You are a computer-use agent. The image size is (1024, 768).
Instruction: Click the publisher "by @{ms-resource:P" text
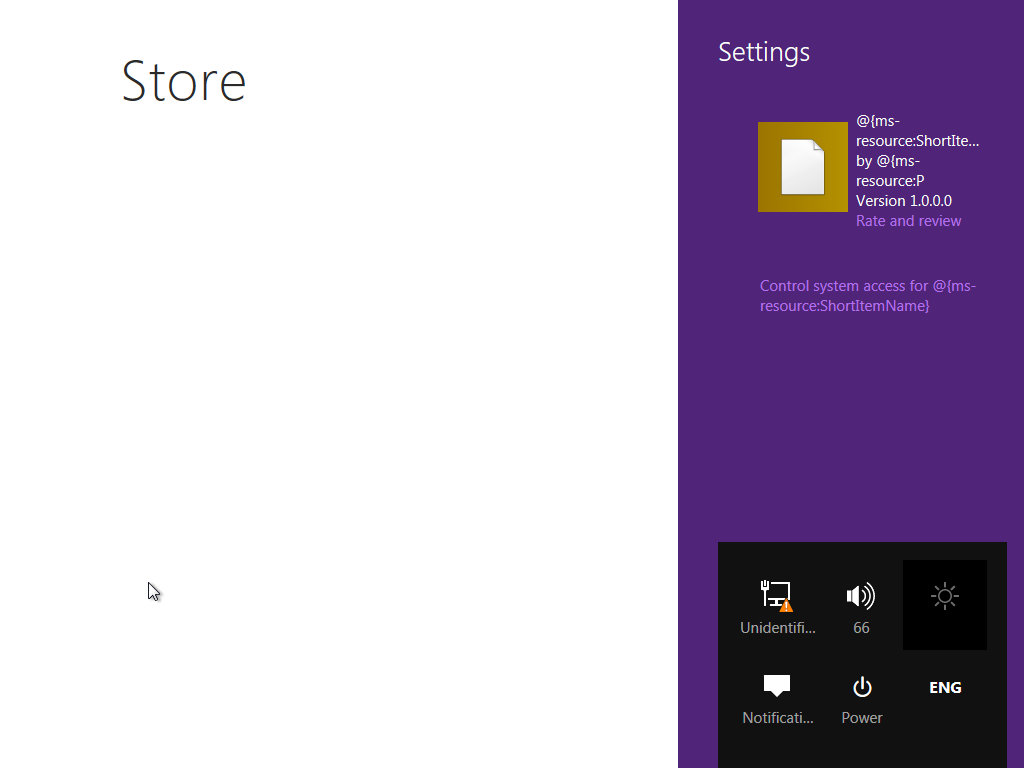890,170
